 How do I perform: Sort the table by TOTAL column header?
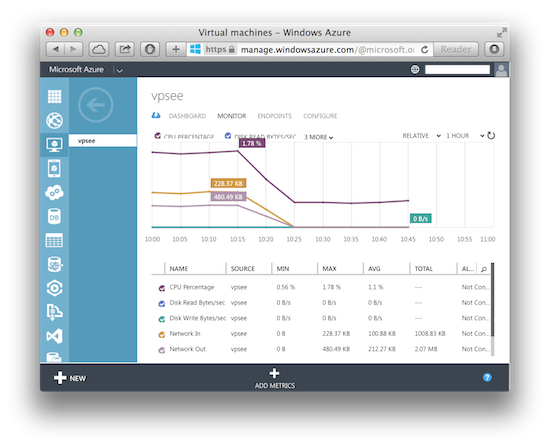pos(424,269)
